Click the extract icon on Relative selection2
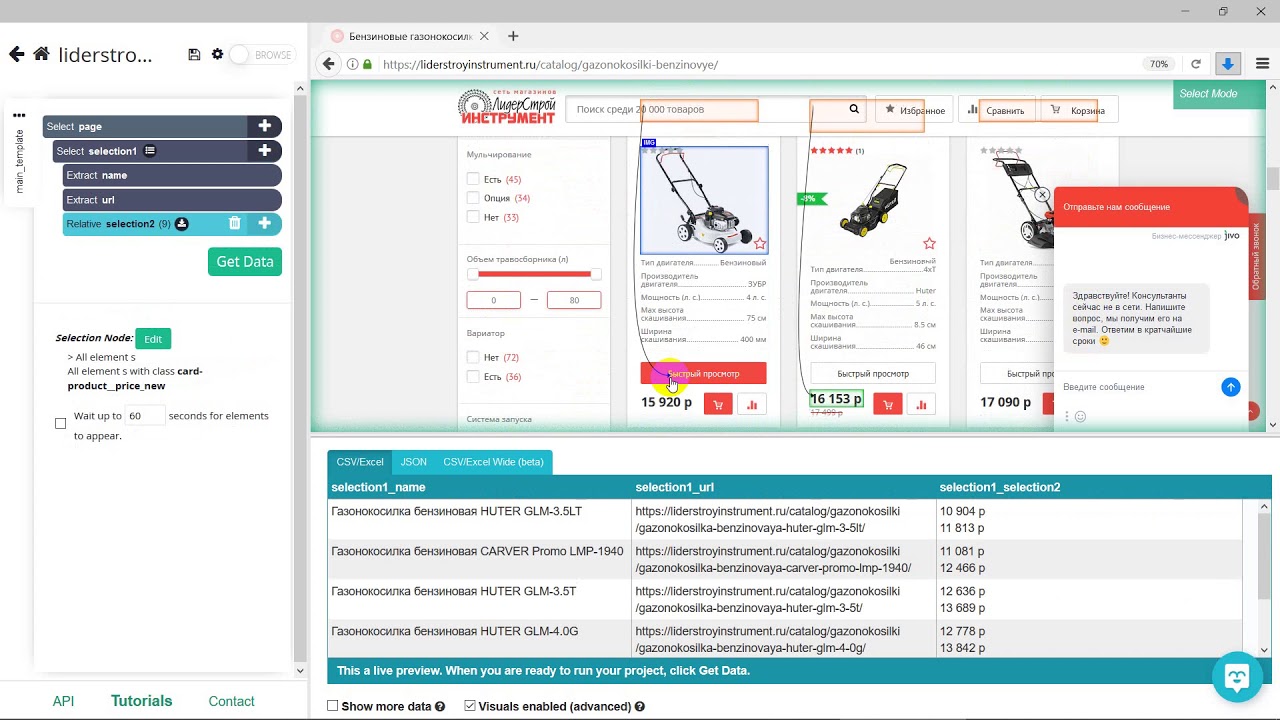Screen dimensions: 1280x720 point(182,224)
